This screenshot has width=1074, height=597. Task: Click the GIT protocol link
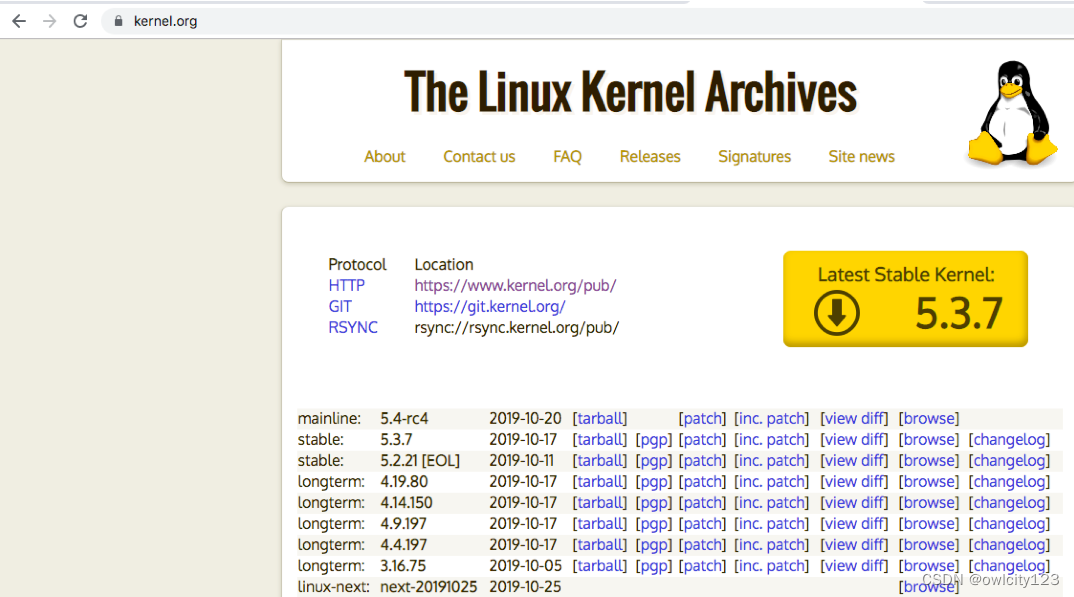pos(340,307)
